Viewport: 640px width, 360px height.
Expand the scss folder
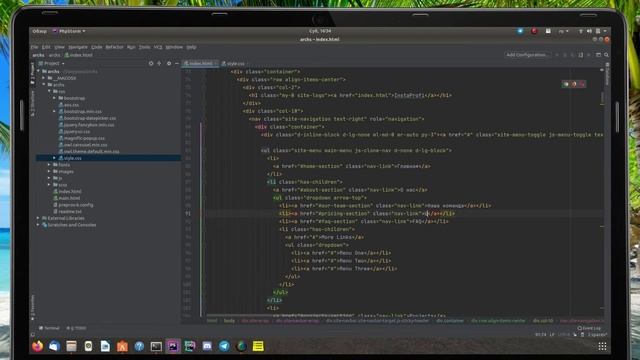[49, 185]
